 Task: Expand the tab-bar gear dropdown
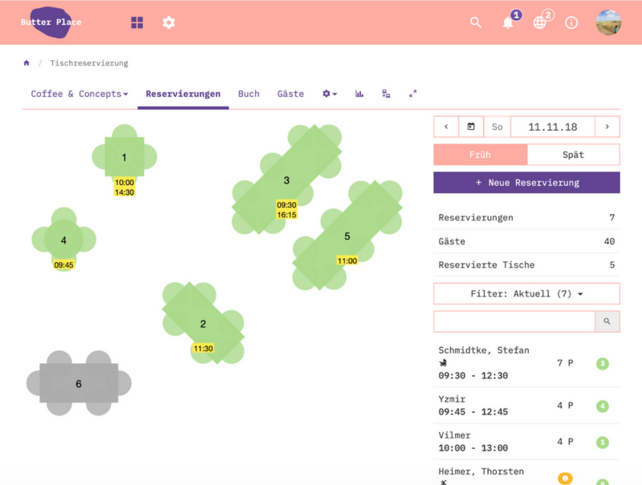click(x=329, y=94)
